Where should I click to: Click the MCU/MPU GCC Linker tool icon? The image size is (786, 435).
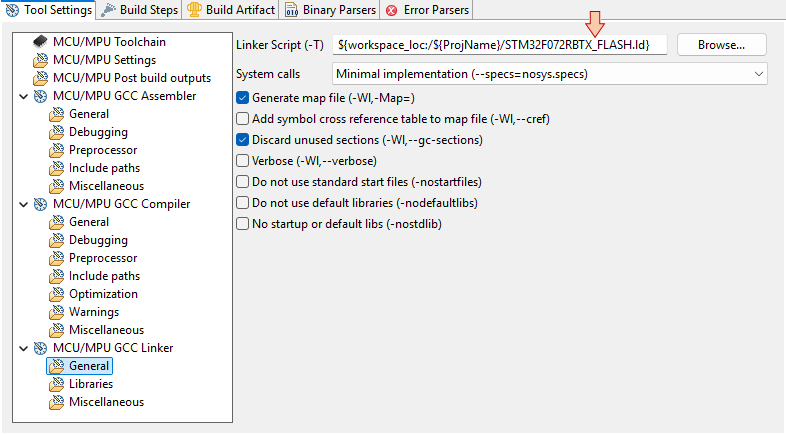coord(40,348)
